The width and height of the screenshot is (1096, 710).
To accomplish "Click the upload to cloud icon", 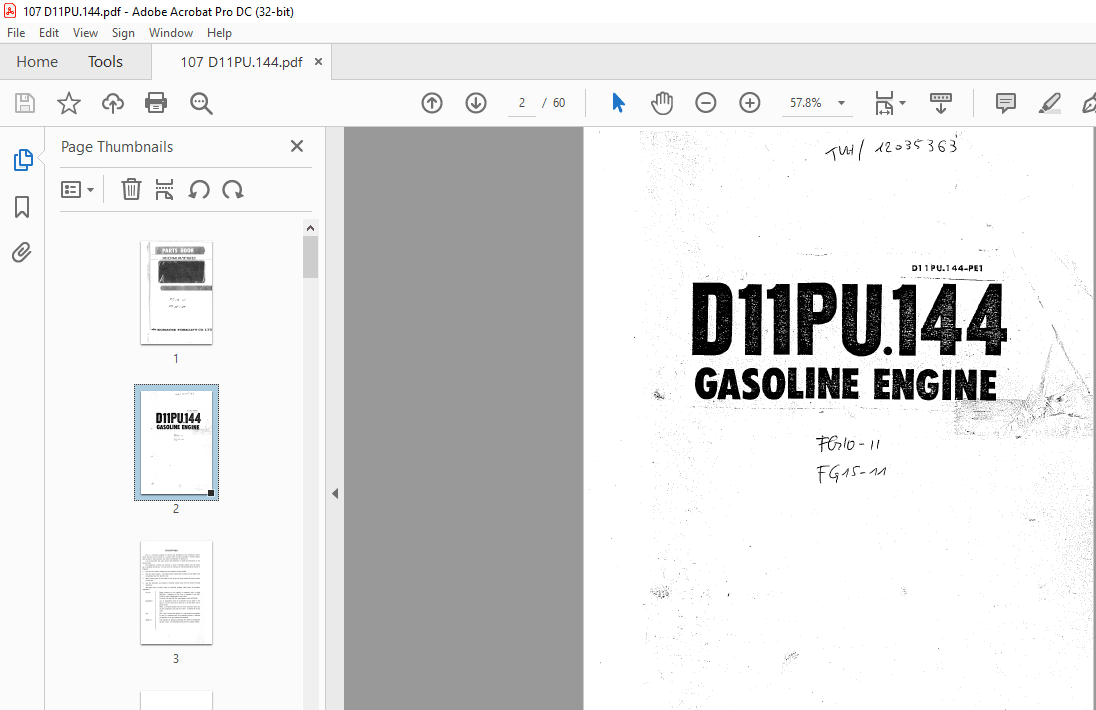I will pyautogui.click(x=113, y=103).
